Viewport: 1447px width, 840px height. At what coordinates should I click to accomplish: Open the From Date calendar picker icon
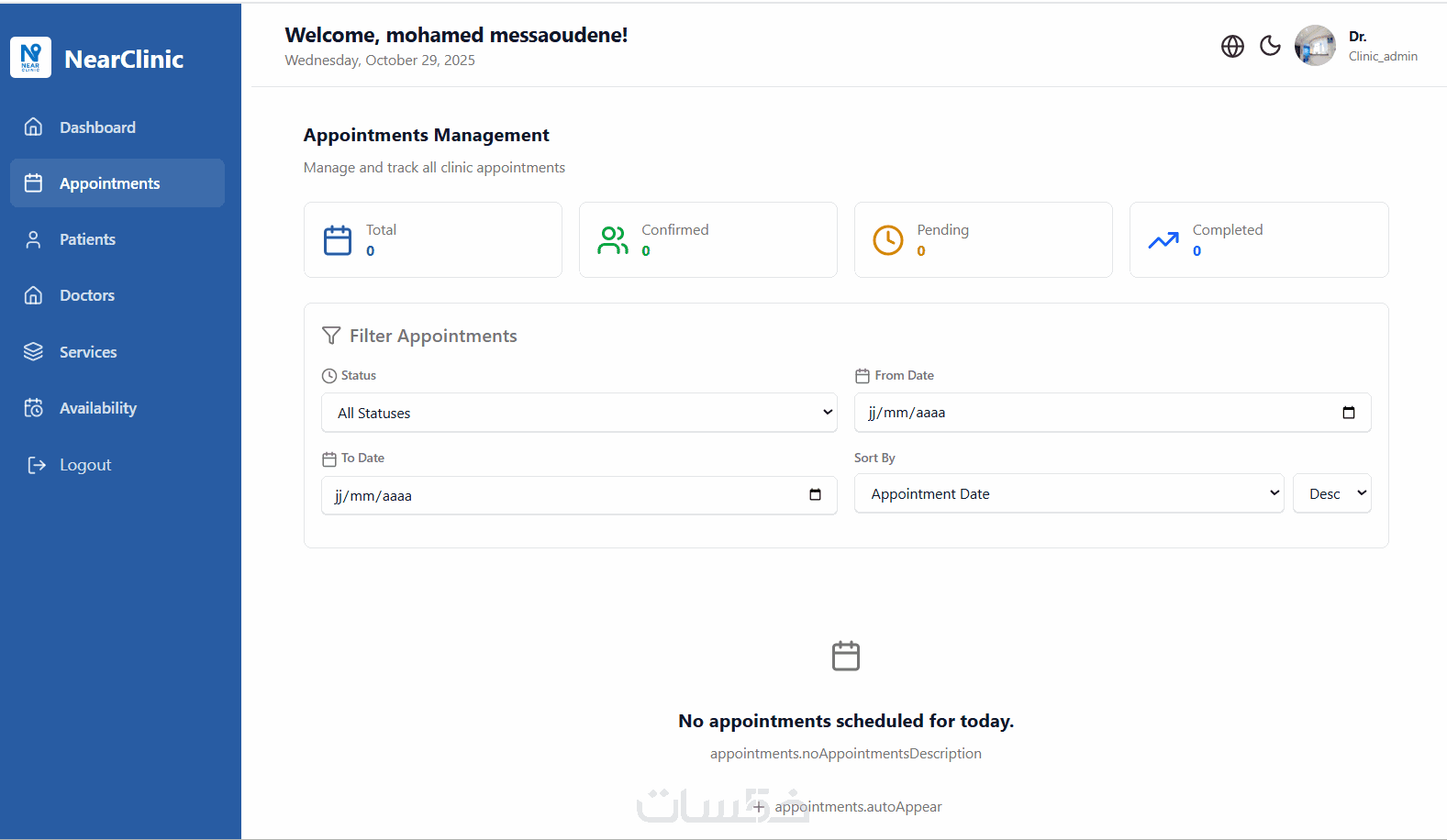[1349, 413]
